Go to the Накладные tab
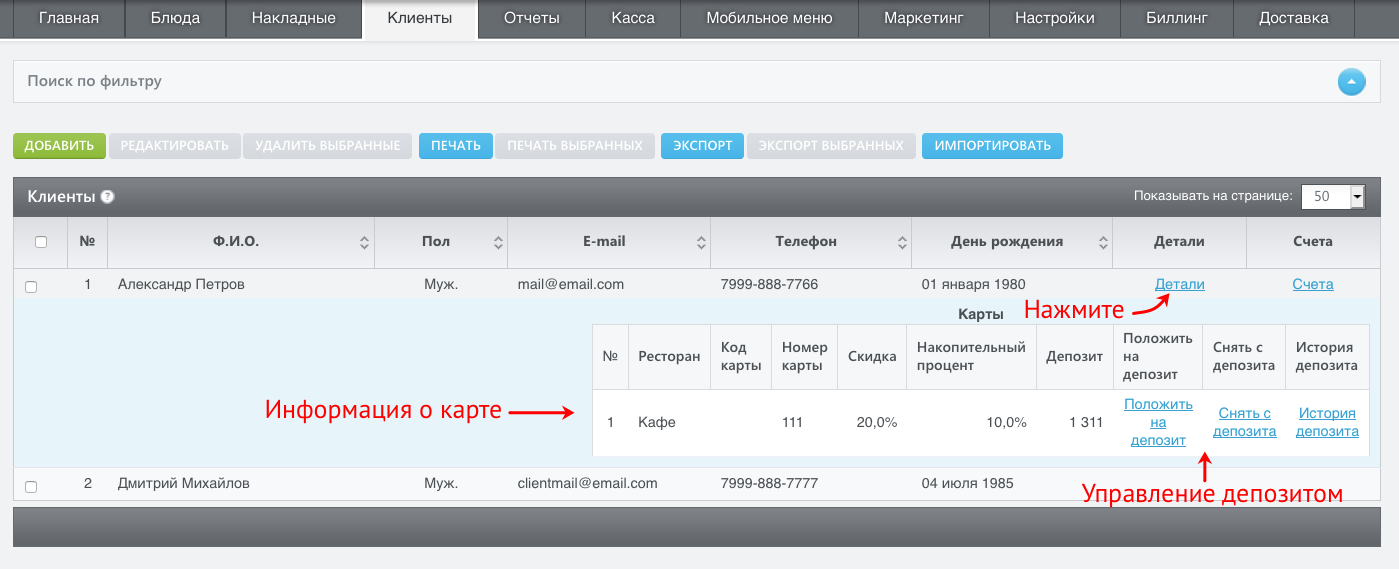This screenshot has height=569, width=1399. pyautogui.click(x=294, y=18)
